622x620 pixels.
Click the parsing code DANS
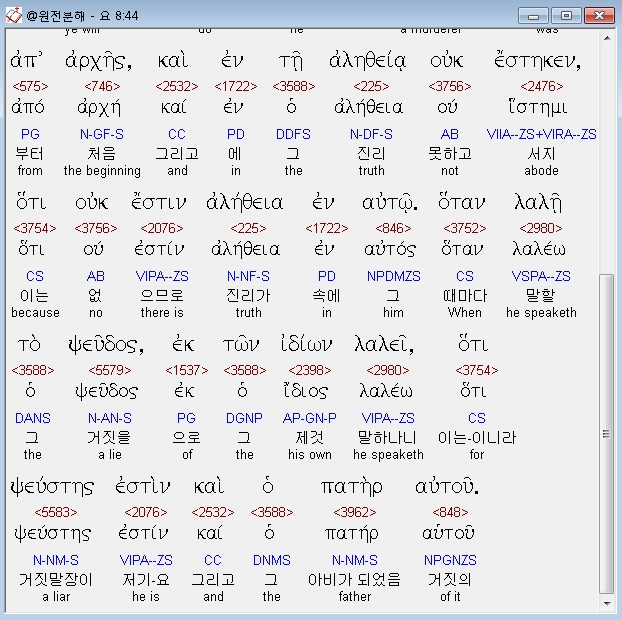[x=33, y=418]
